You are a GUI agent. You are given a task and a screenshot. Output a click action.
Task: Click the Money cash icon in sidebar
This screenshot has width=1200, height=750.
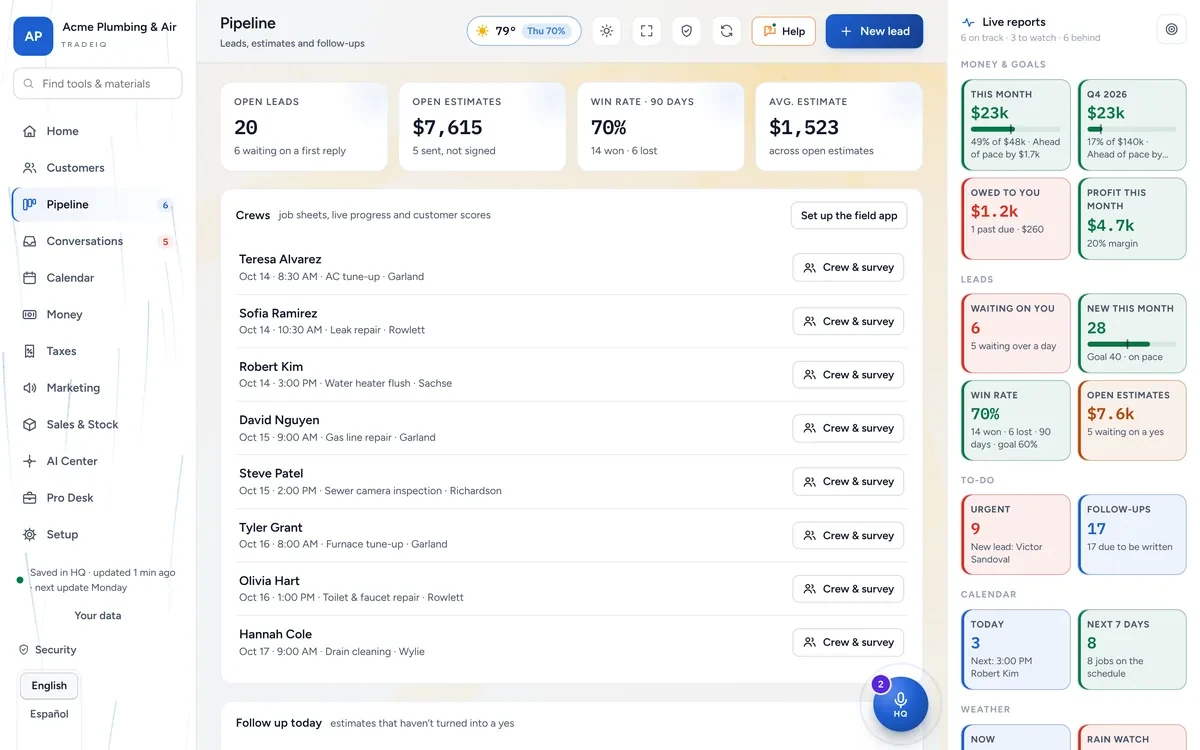[30, 315]
